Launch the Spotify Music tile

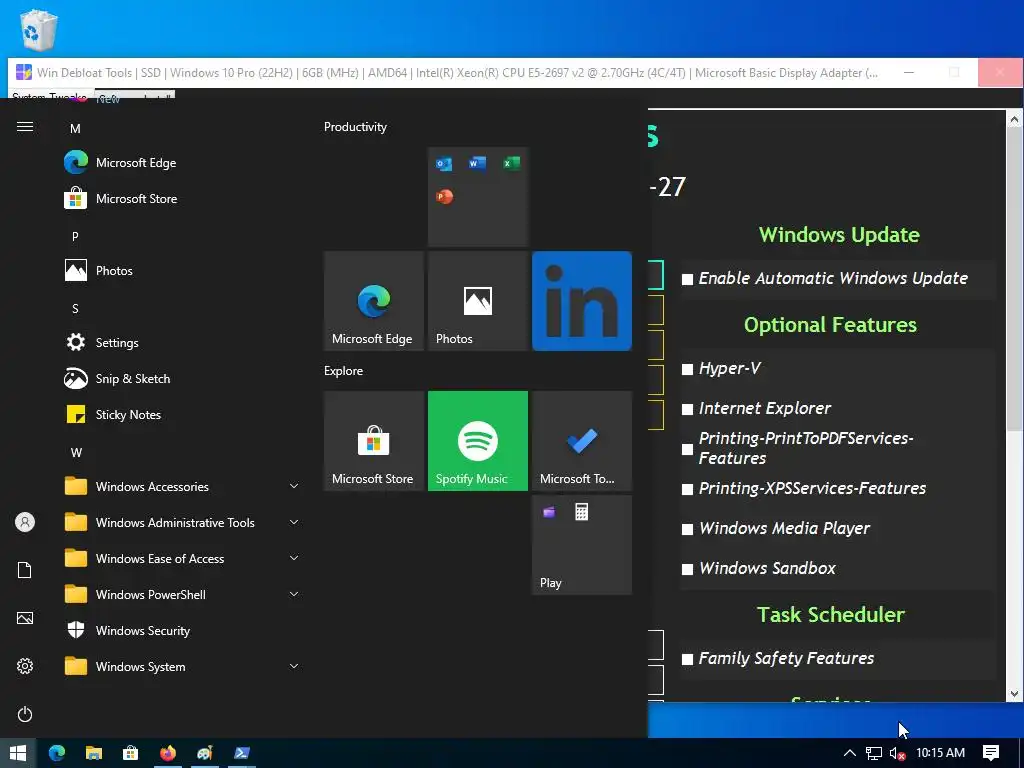pos(477,441)
